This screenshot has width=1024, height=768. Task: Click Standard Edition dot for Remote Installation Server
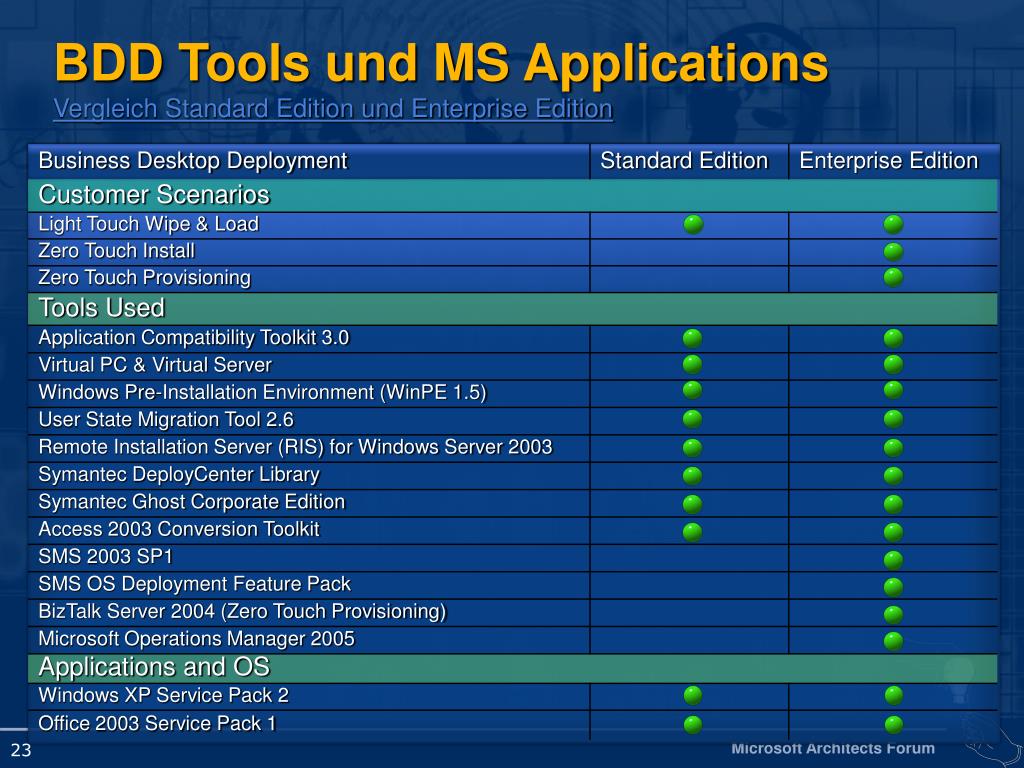coord(693,448)
